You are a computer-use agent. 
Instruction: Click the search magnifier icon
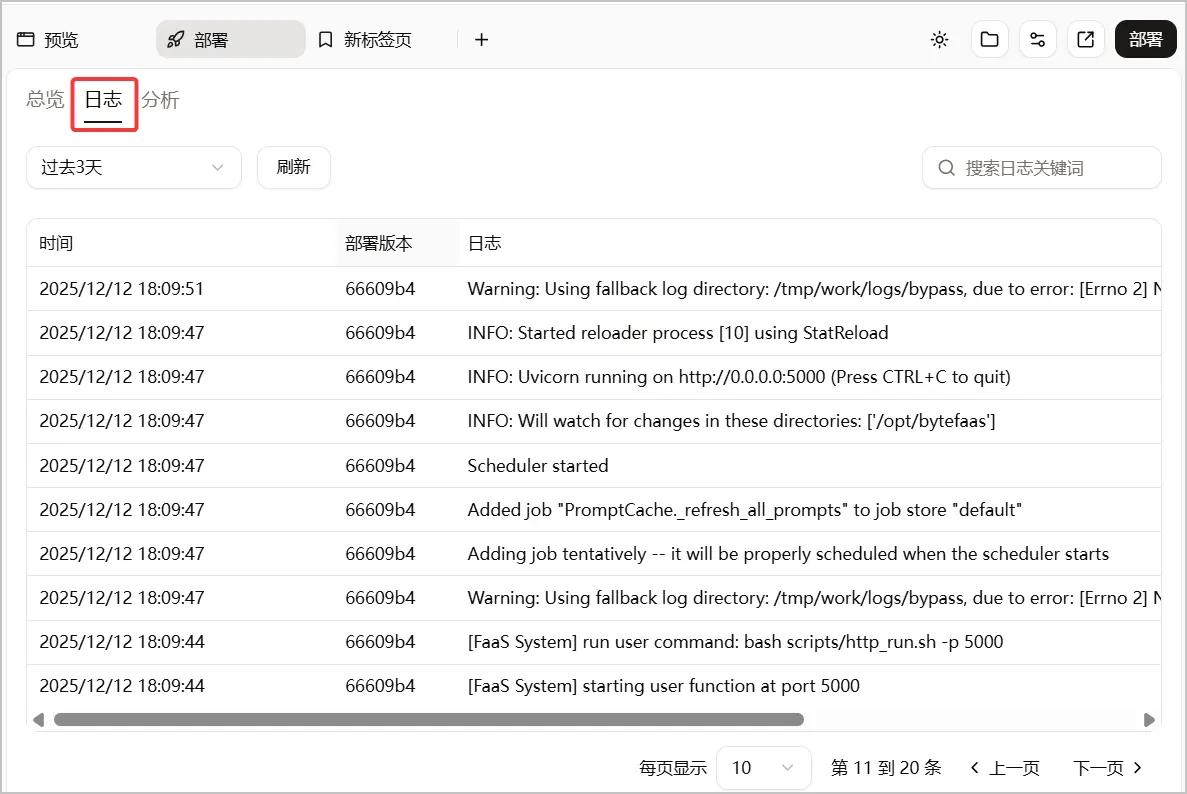946,168
